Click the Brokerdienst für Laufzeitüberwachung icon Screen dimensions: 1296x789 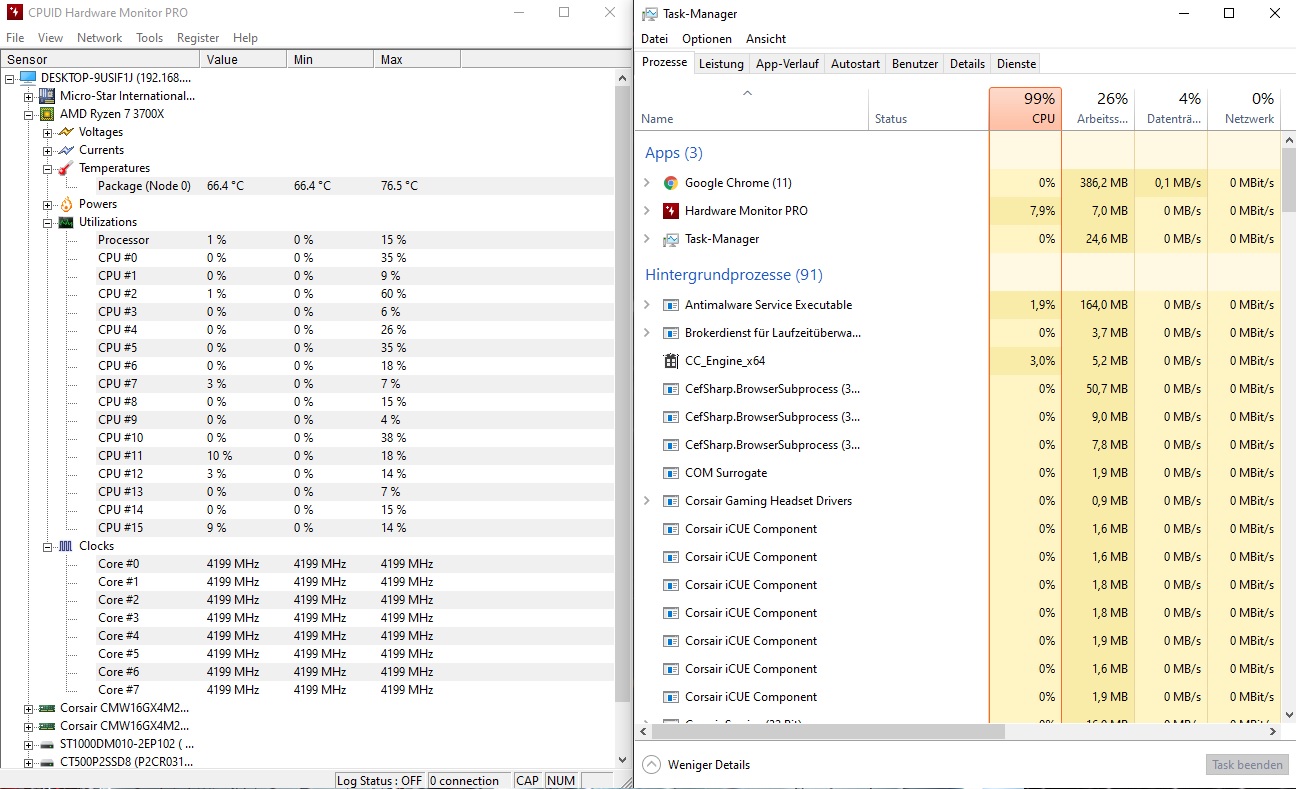tap(671, 333)
